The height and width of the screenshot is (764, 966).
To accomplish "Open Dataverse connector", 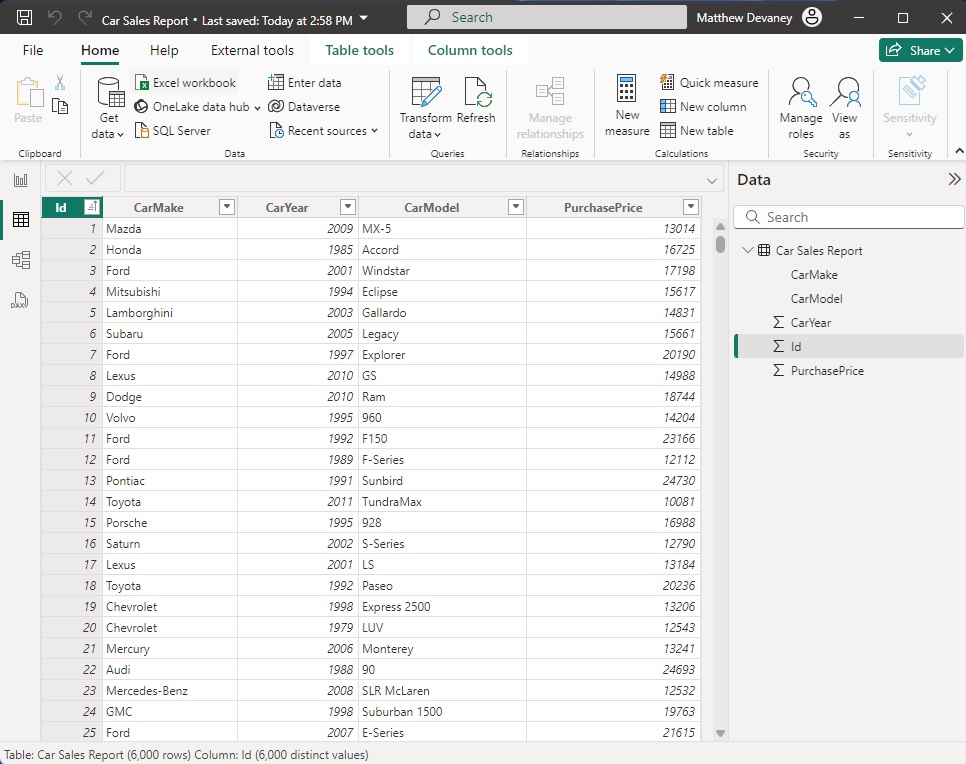I will (x=304, y=107).
